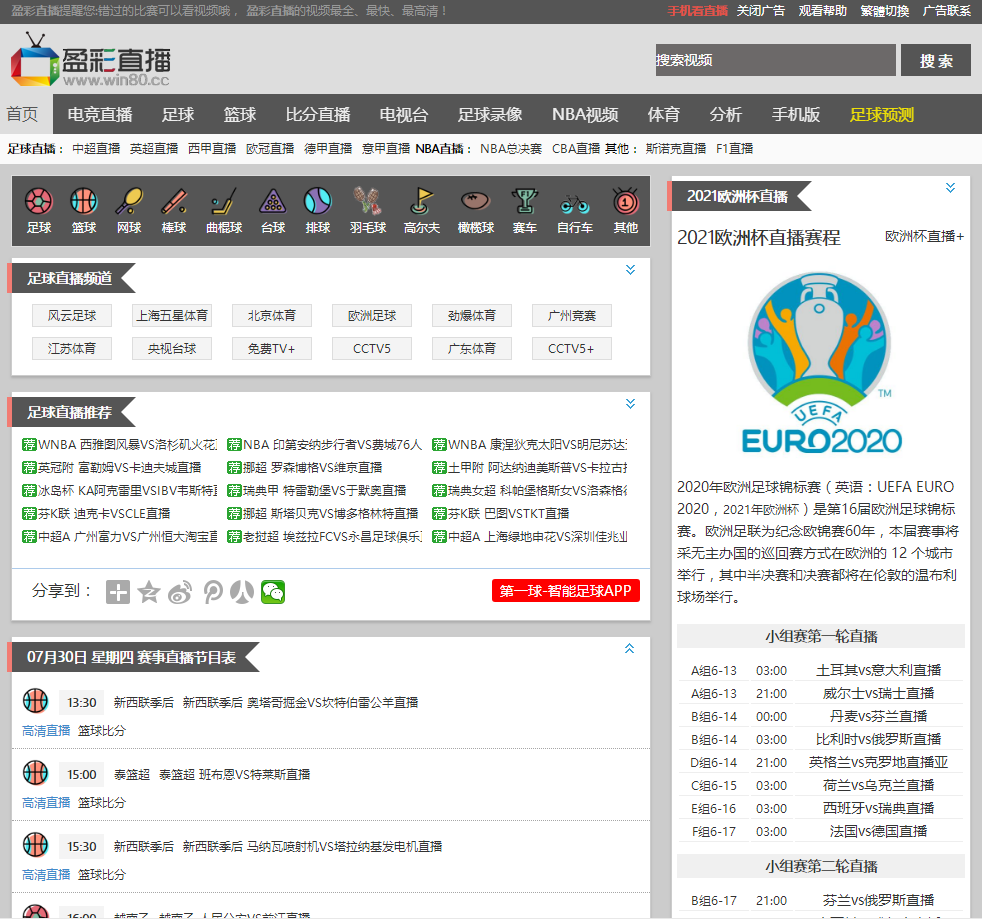Open 手机版 navigation item
This screenshot has width=982, height=919.
(796, 115)
